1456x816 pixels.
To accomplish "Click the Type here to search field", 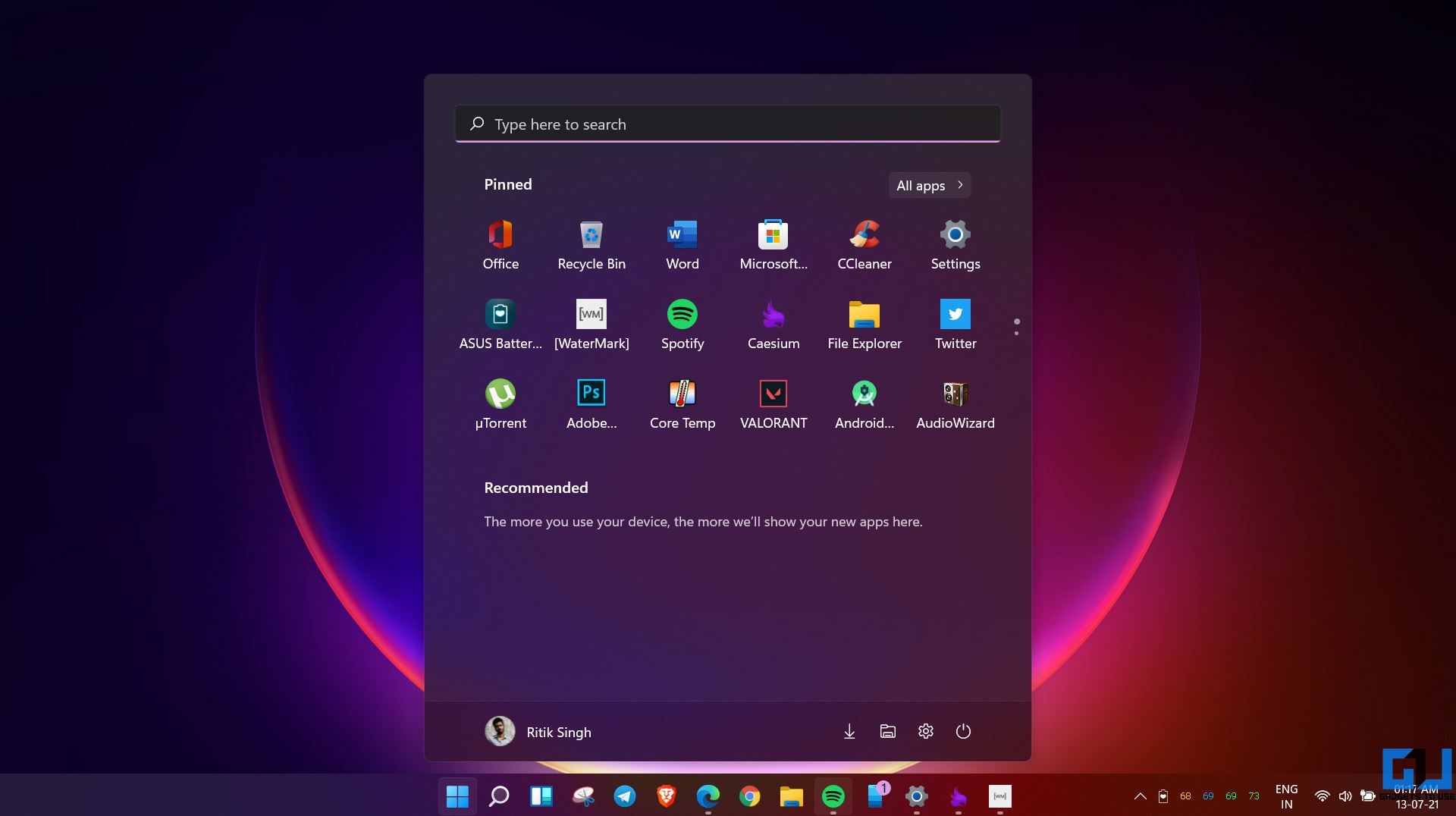I will 728,124.
